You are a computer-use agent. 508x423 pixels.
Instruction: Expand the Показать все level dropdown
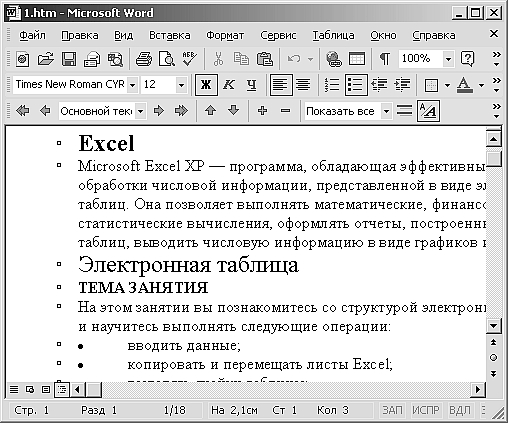386,111
